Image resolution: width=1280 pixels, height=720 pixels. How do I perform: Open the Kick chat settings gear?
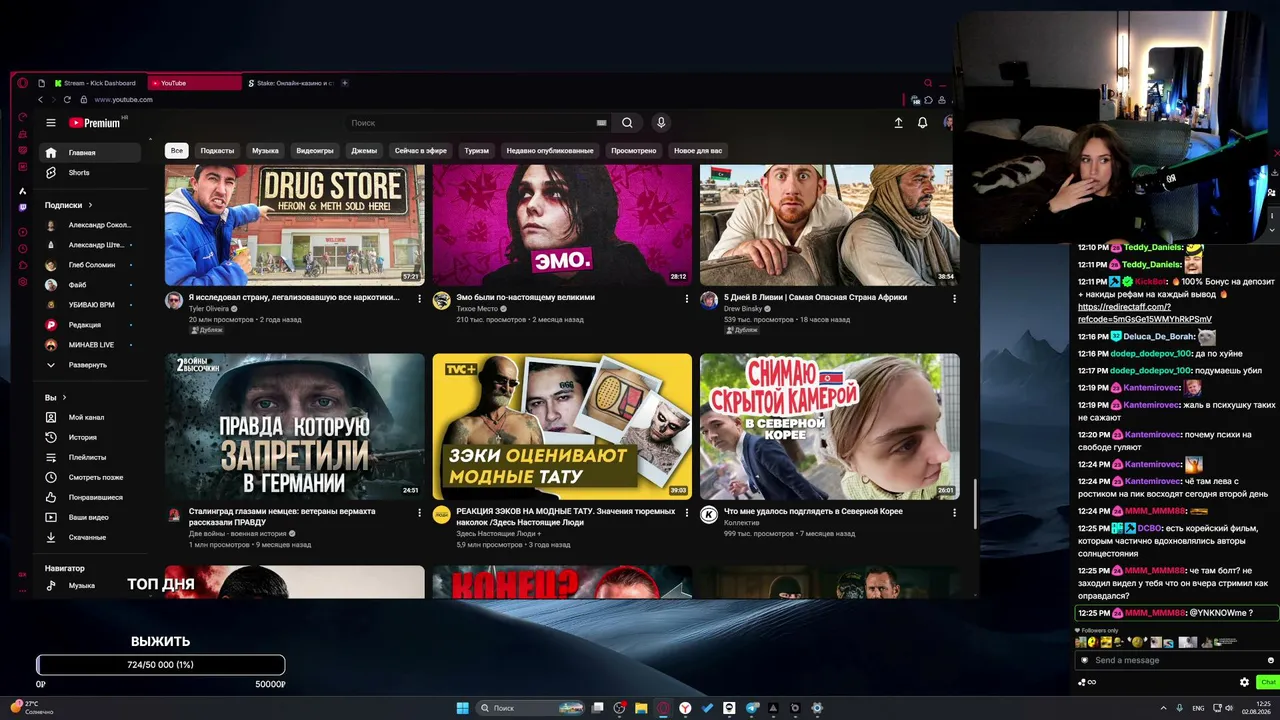(1244, 682)
